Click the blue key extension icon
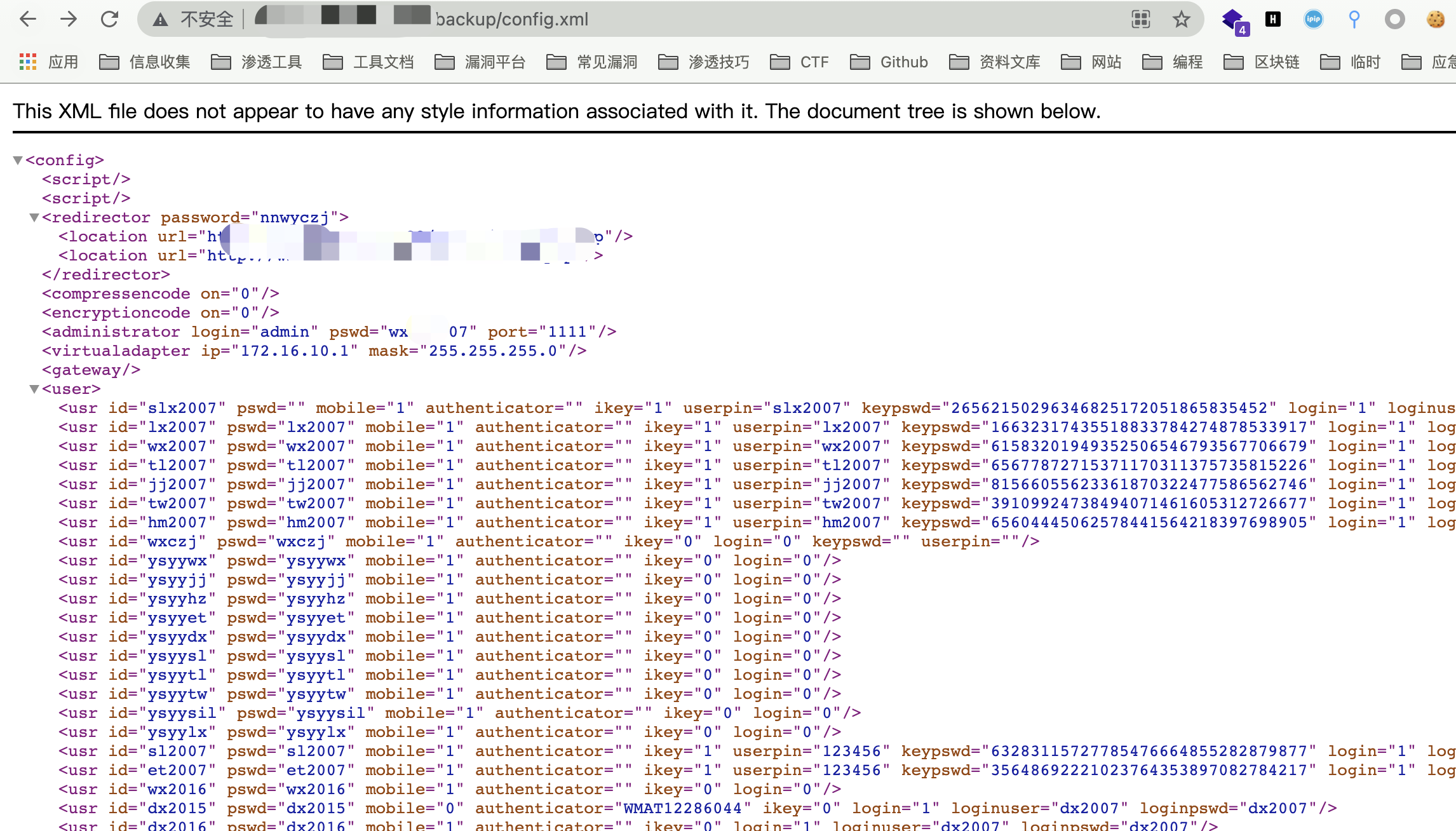The image size is (1456, 831). pos(1354,19)
